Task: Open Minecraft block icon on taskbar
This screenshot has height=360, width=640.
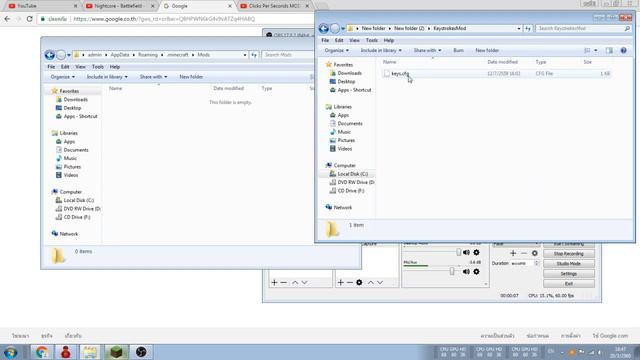Action: click(116, 352)
